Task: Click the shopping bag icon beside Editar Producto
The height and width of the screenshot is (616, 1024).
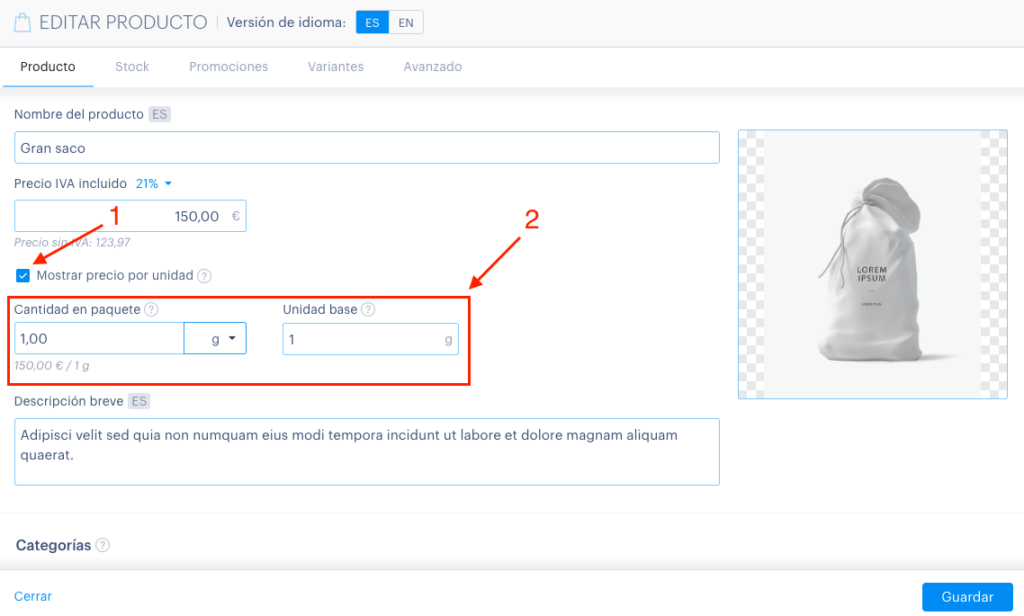Action: pos(23,23)
